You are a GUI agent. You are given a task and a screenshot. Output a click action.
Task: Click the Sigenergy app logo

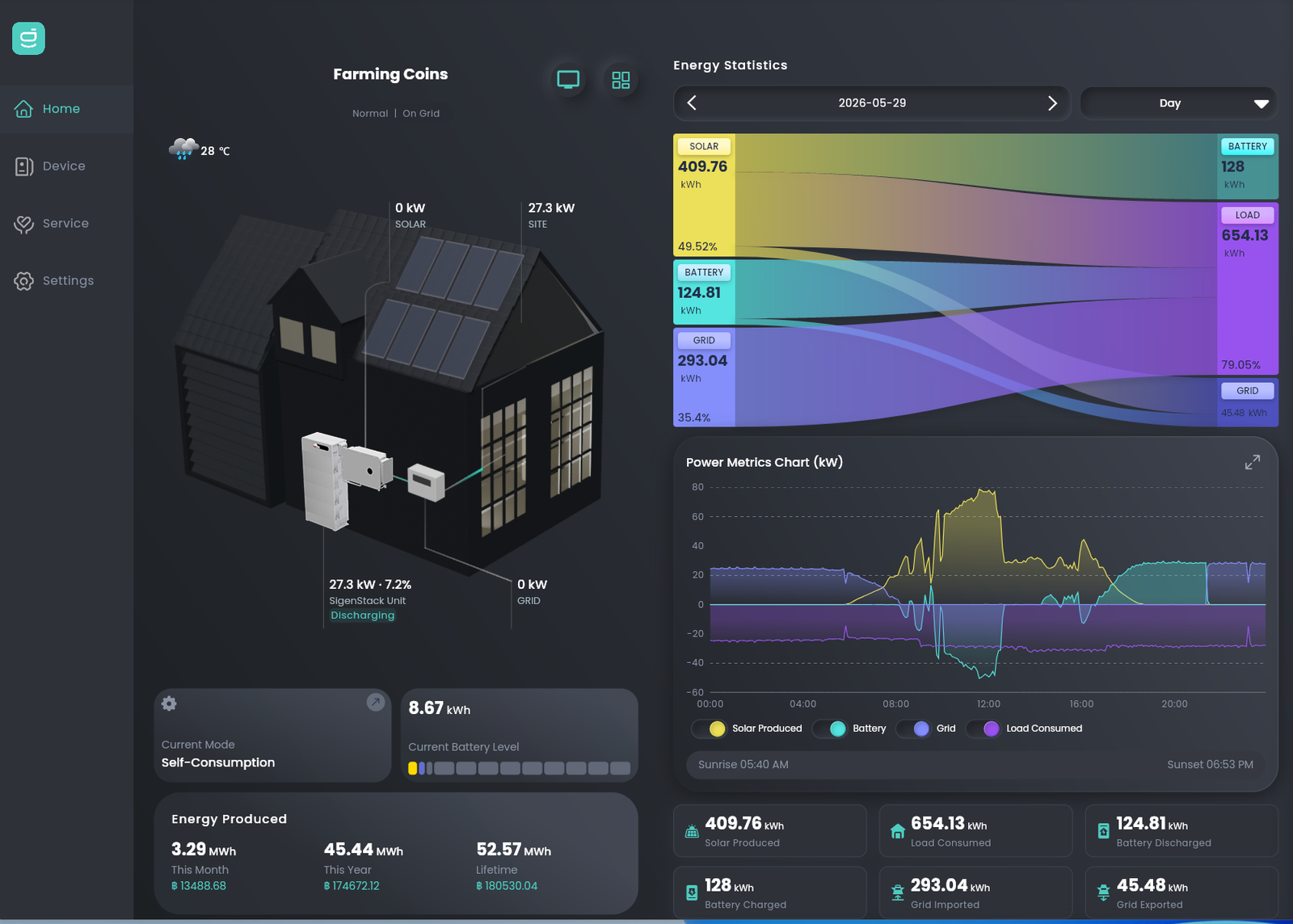coord(28,39)
